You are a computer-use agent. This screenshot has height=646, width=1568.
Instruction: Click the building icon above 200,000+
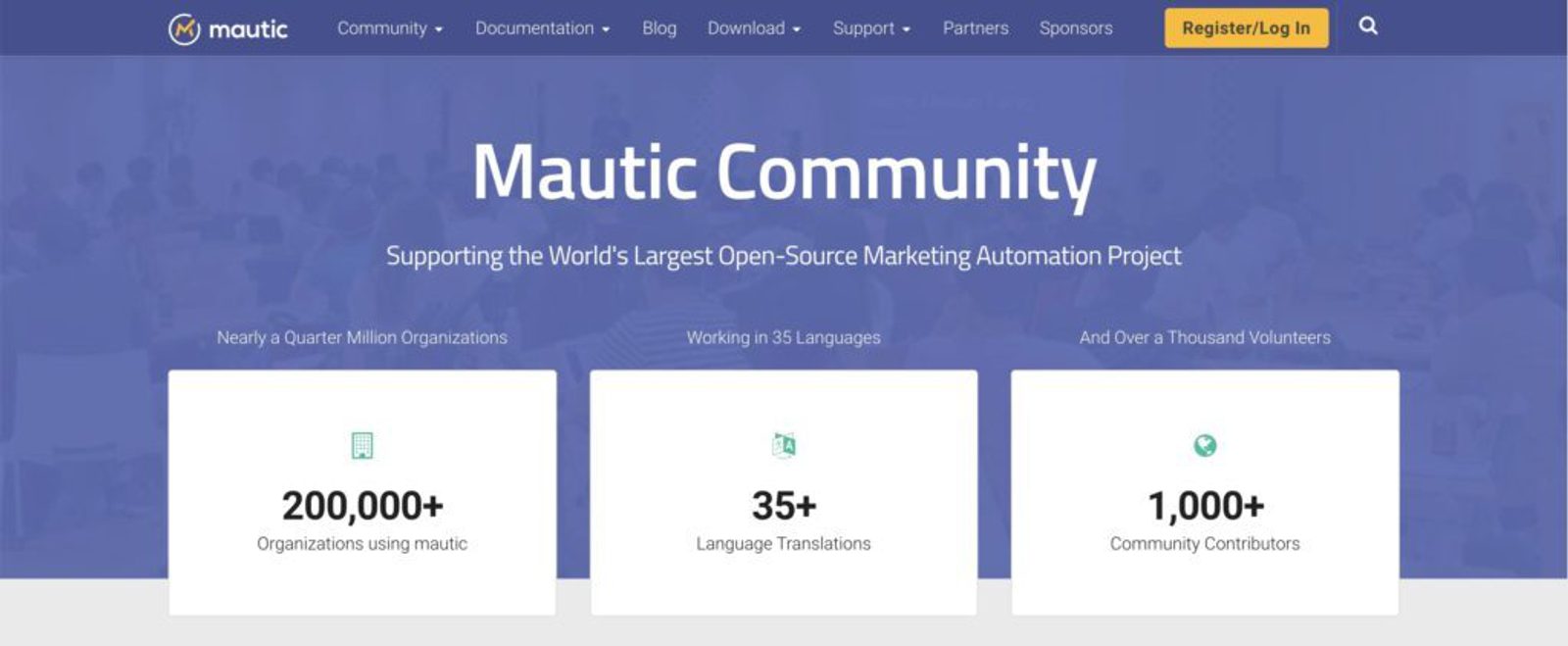pos(363,446)
